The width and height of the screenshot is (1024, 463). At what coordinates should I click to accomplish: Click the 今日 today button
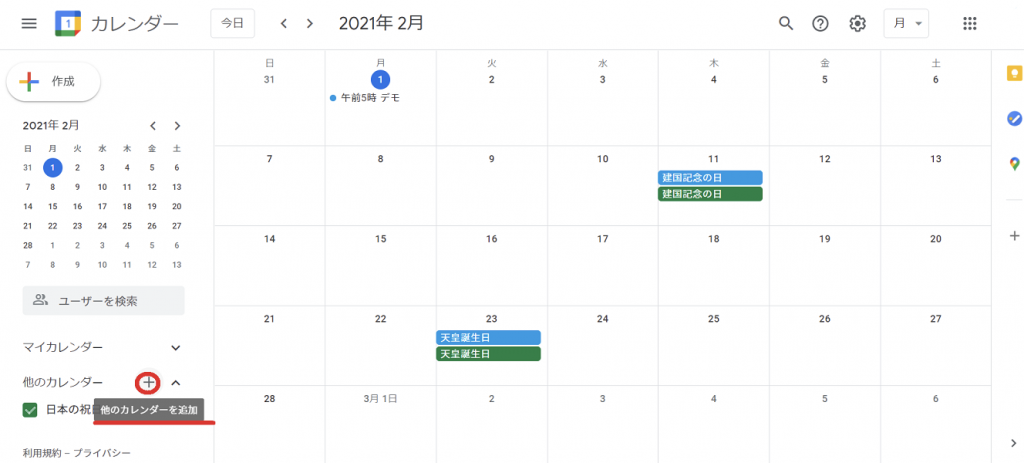(x=232, y=23)
